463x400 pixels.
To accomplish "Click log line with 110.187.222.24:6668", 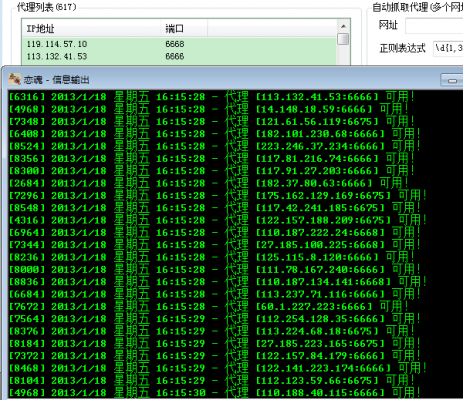I will [x=215, y=233].
